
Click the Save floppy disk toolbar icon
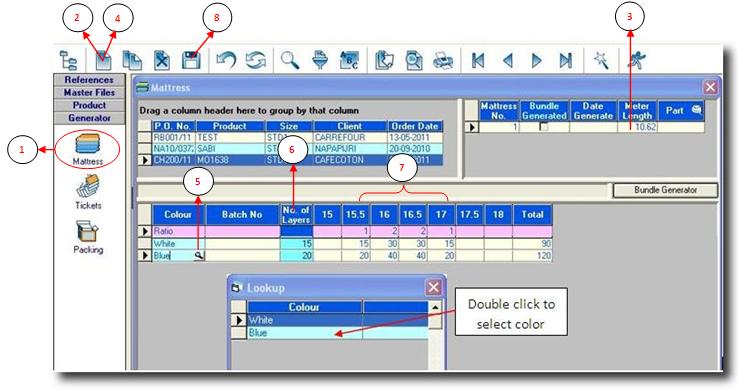pos(191,61)
